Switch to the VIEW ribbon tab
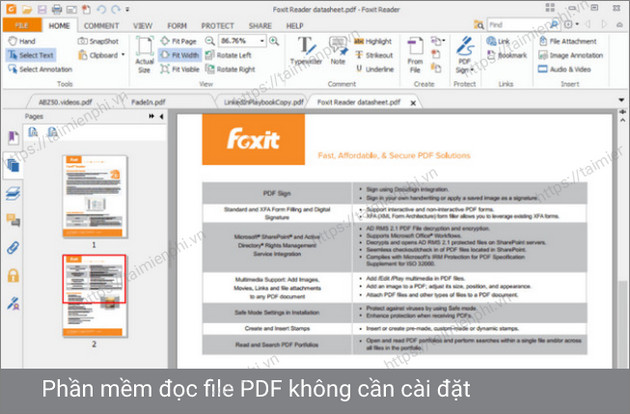This screenshot has height=414, width=630. coord(143,26)
